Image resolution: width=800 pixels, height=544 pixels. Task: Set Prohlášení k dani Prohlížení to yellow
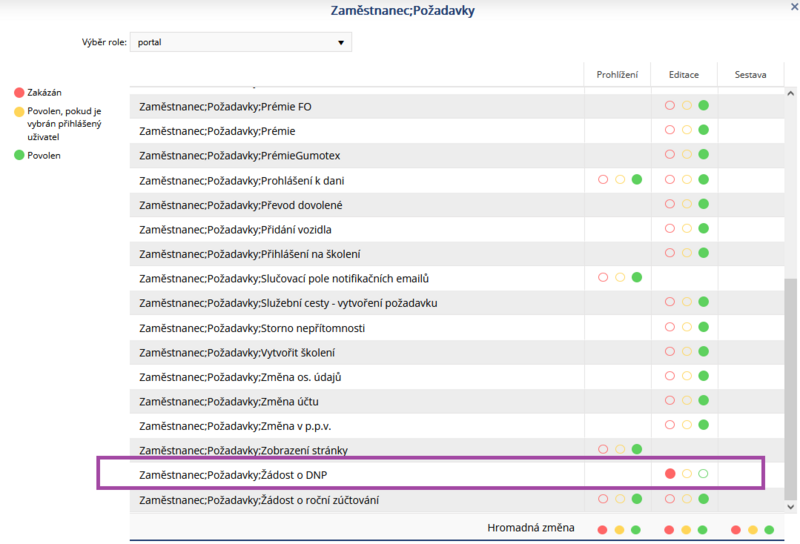pyautogui.click(x=620, y=180)
